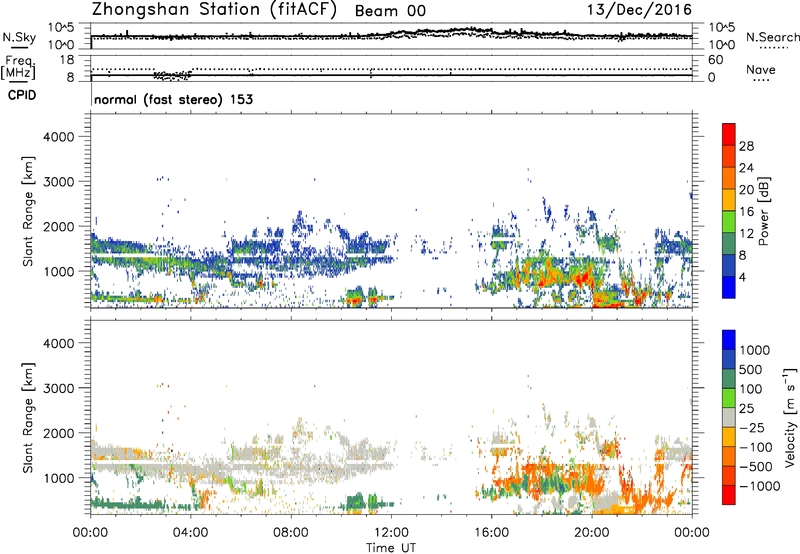
Task: Click the "20:00" time tick label
Action: coord(592,533)
